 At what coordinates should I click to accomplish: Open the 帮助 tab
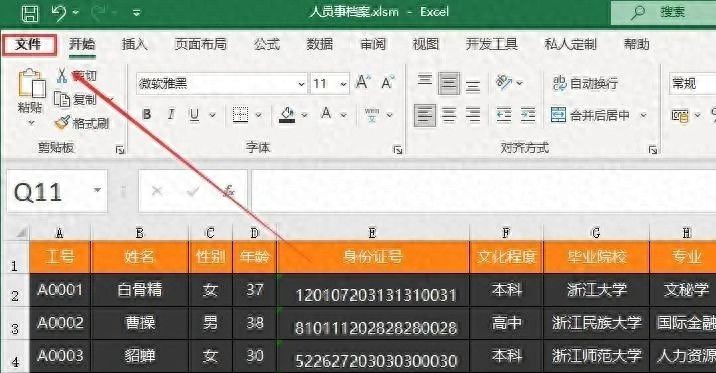click(x=637, y=44)
